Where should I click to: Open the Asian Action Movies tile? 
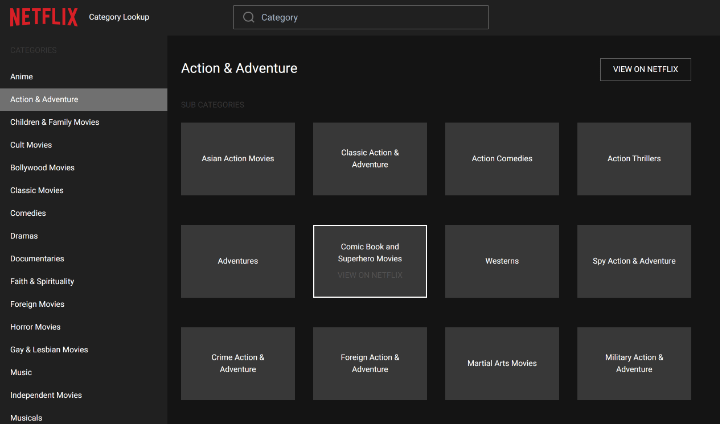[238, 159]
